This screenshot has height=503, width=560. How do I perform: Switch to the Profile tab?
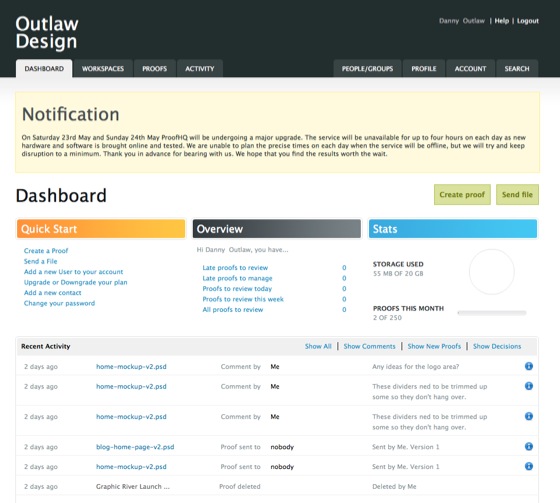tap(424, 69)
